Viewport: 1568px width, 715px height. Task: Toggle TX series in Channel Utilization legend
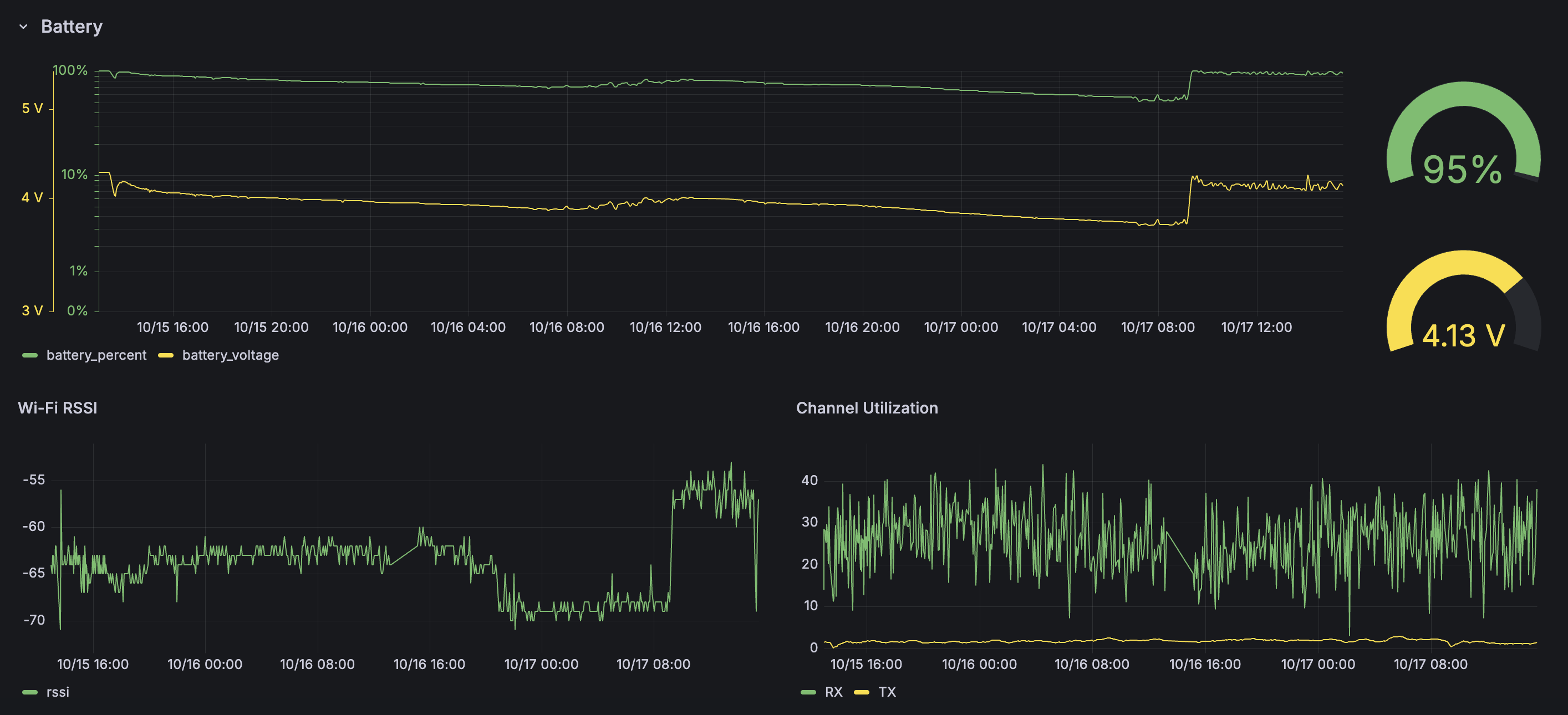point(887,692)
